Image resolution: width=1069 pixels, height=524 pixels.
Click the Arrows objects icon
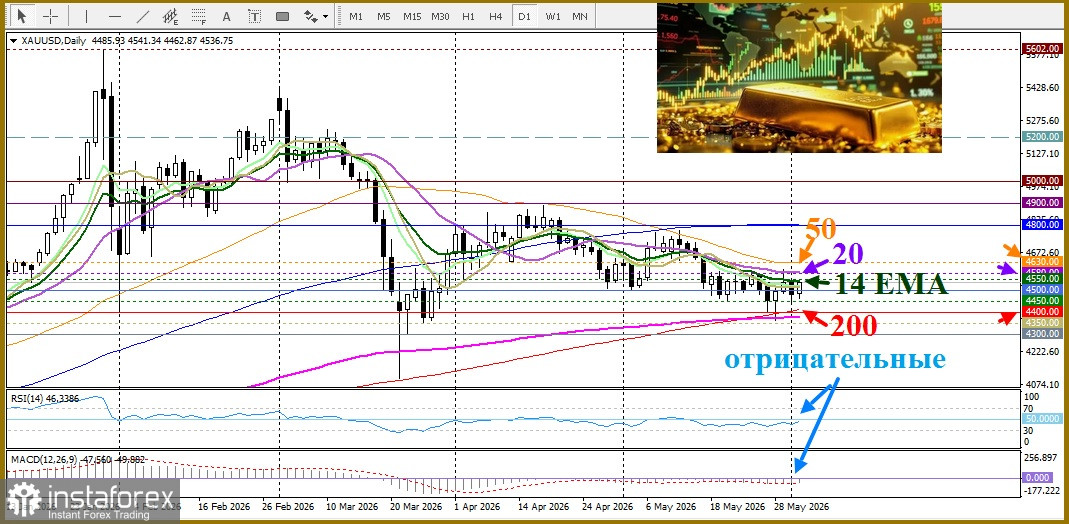[x=310, y=16]
